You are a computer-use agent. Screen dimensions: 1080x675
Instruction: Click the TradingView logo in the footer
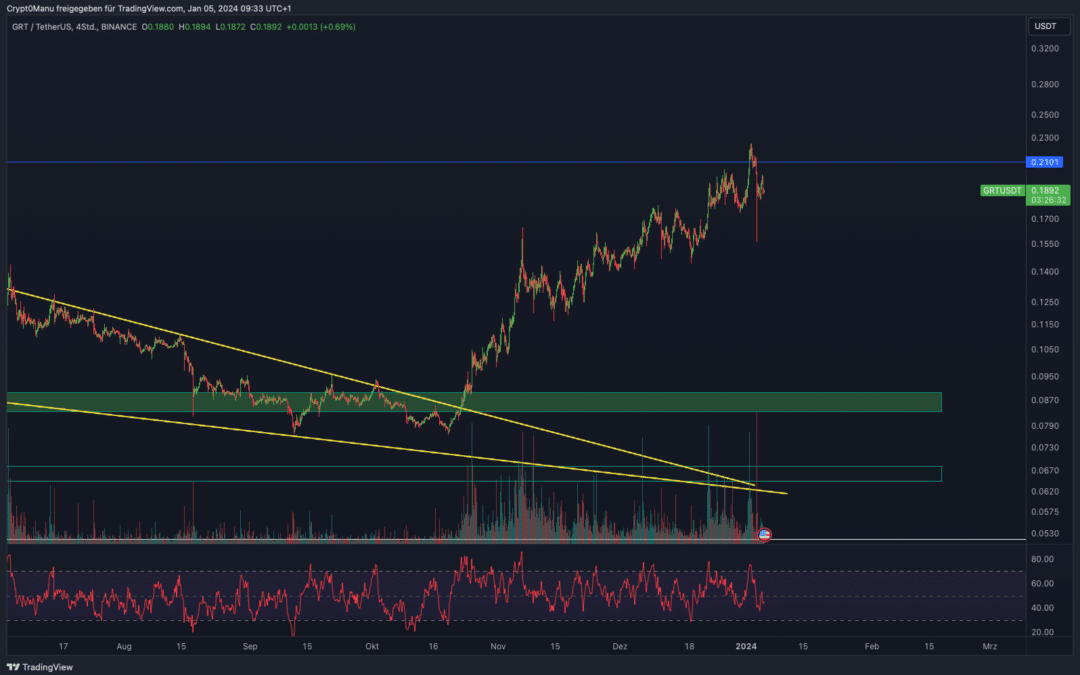[x=40, y=667]
